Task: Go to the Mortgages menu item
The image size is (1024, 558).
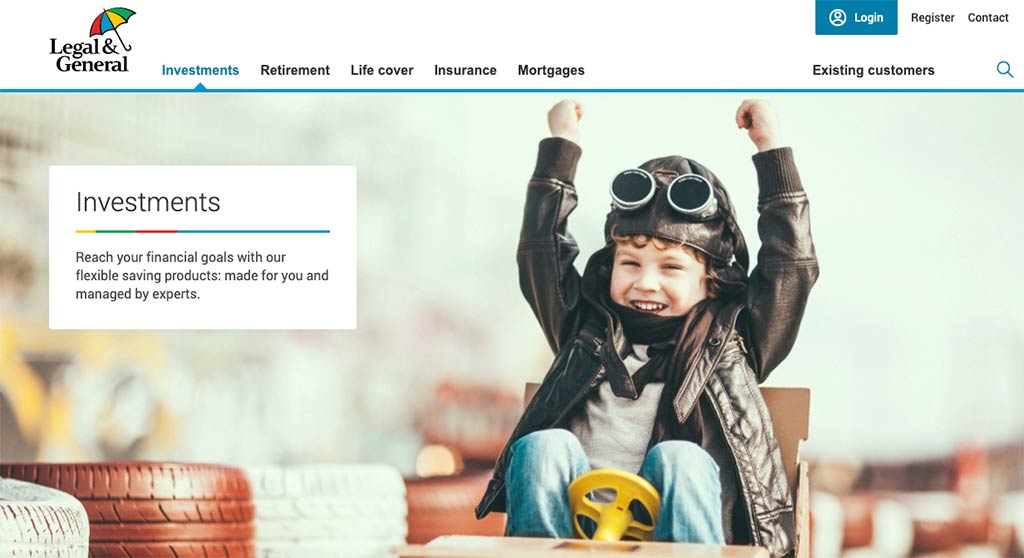Action: point(551,70)
